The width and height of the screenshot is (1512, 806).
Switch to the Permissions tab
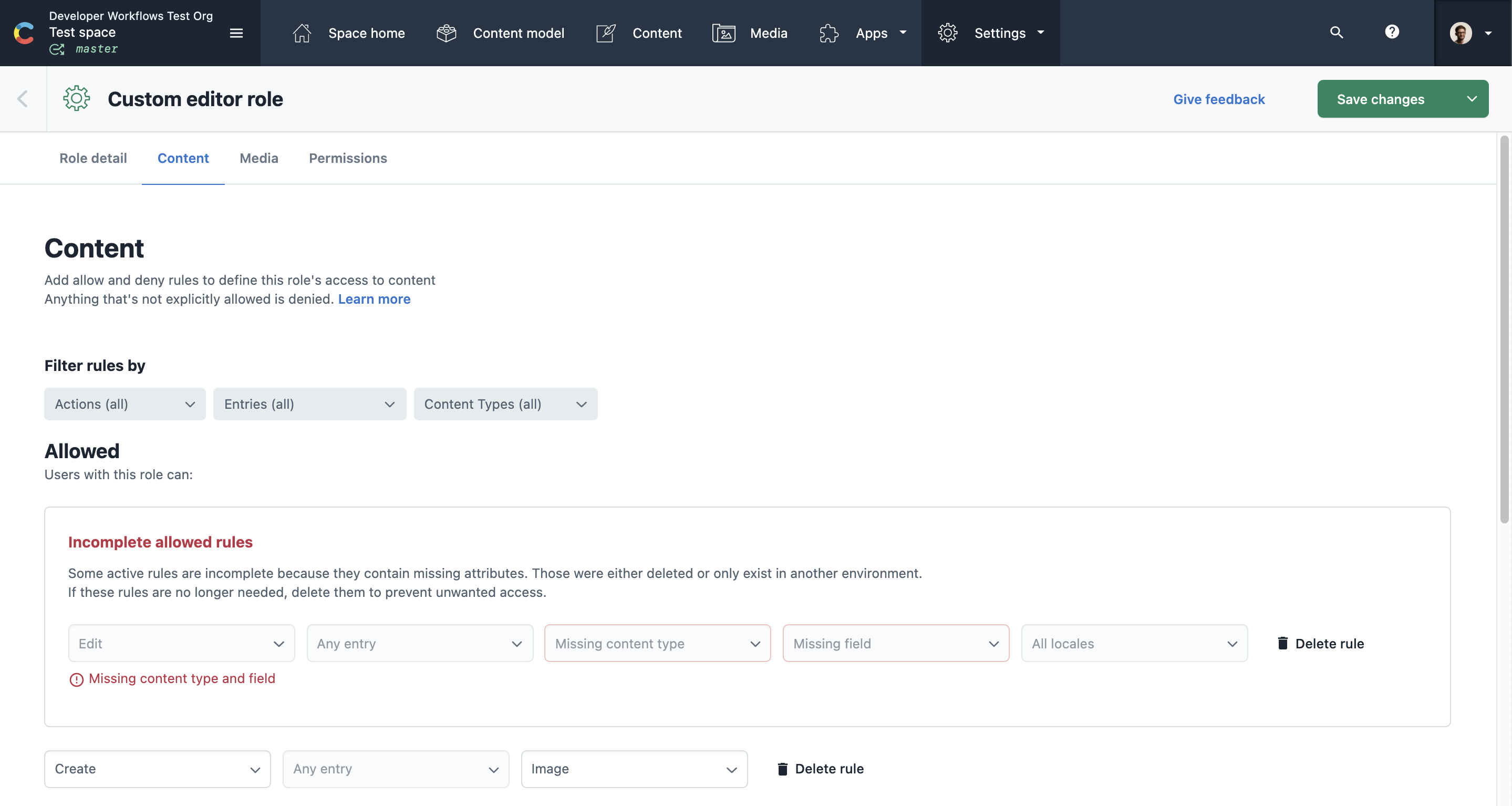coord(347,158)
